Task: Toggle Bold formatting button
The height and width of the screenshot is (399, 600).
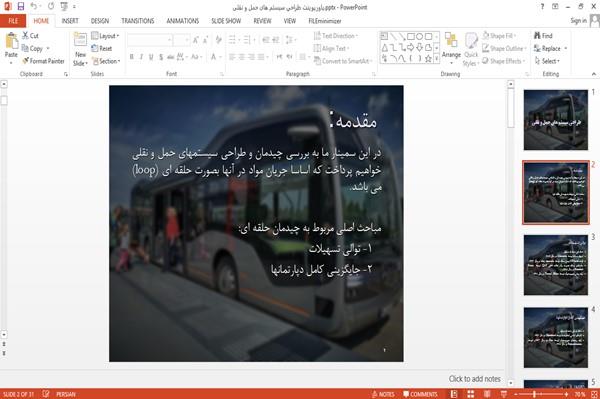Action: pyautogui.click(x=132, y=57)
